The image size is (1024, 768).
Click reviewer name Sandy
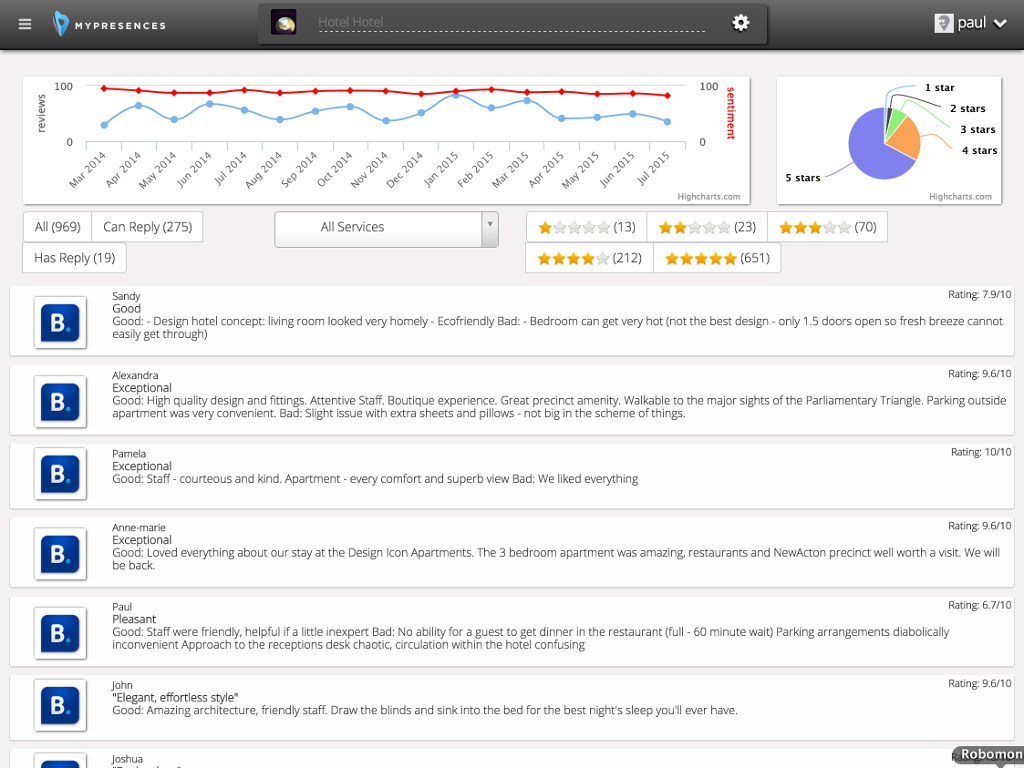126,296
